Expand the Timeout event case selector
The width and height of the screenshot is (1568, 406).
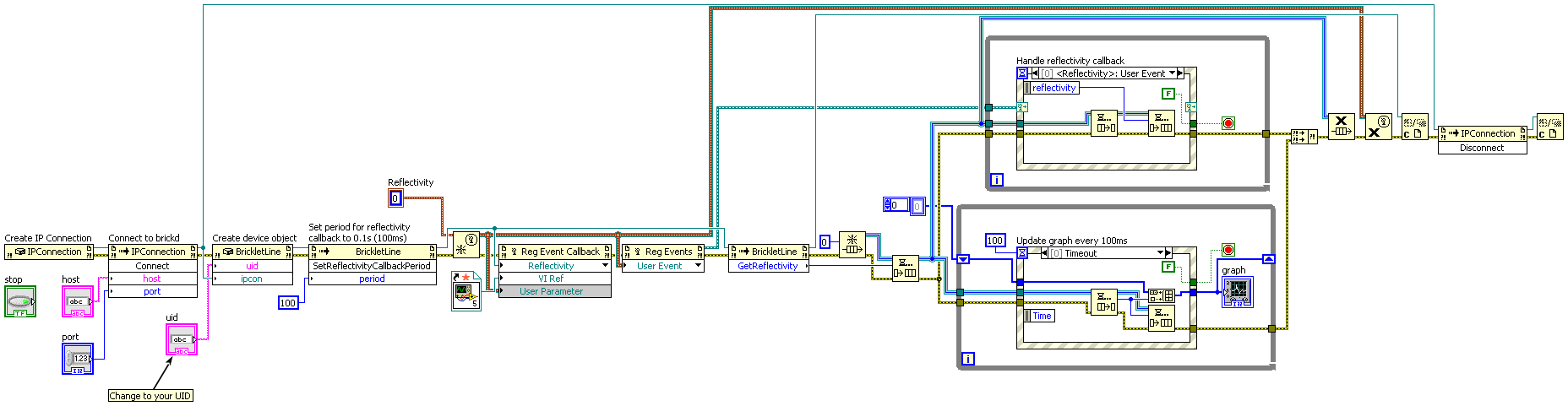pyautogui.click(x=1158, y=253)
